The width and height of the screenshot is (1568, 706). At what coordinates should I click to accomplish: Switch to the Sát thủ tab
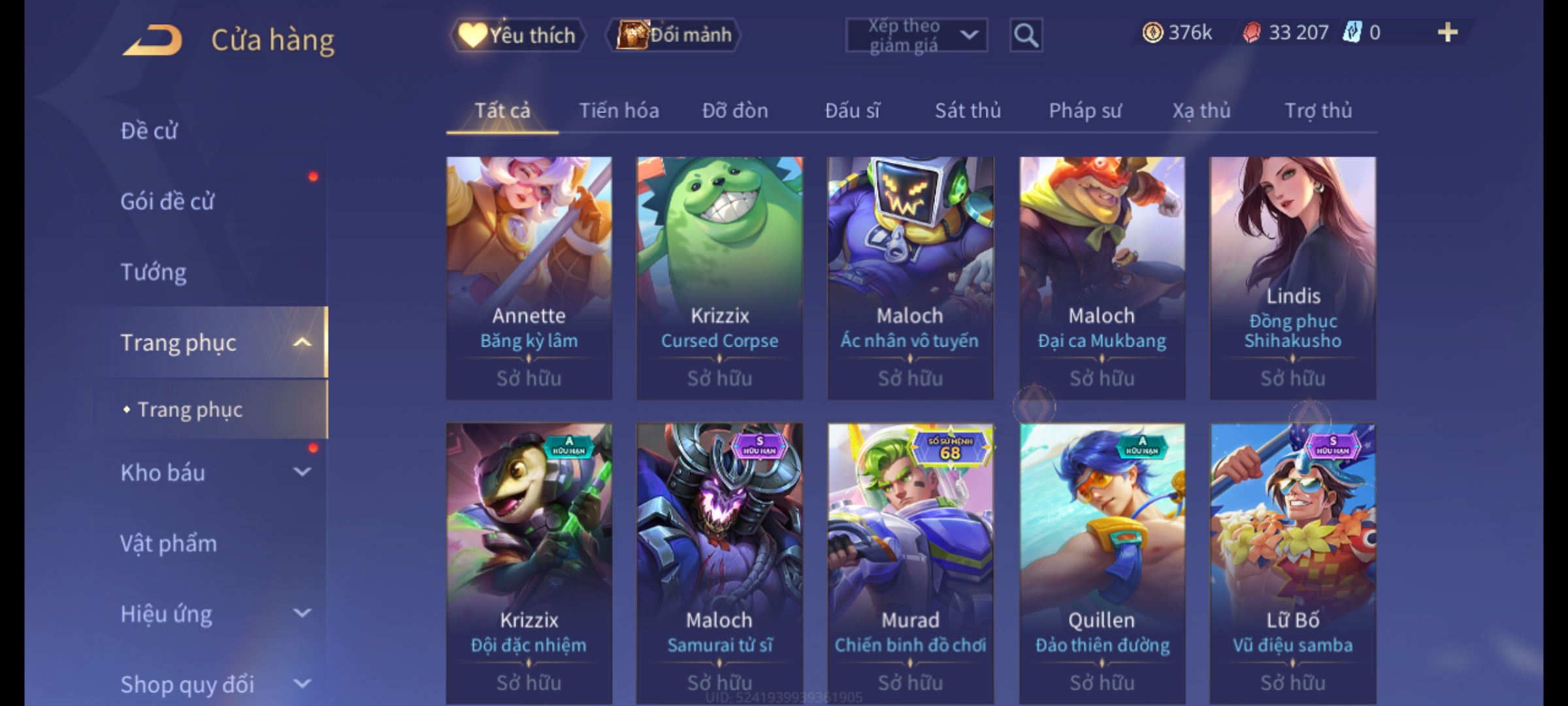(x=968, y=110)
